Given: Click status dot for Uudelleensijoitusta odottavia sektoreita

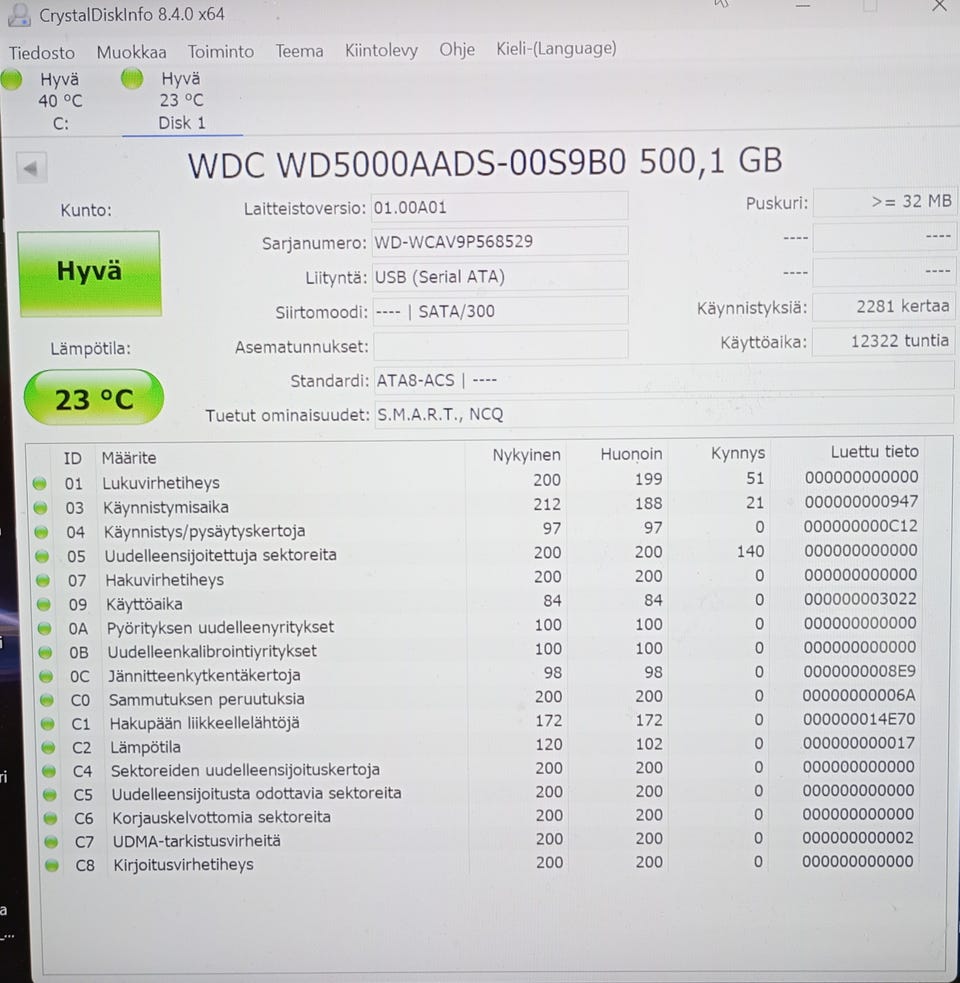Looking at the screenshot, I should tap(50, 795).
